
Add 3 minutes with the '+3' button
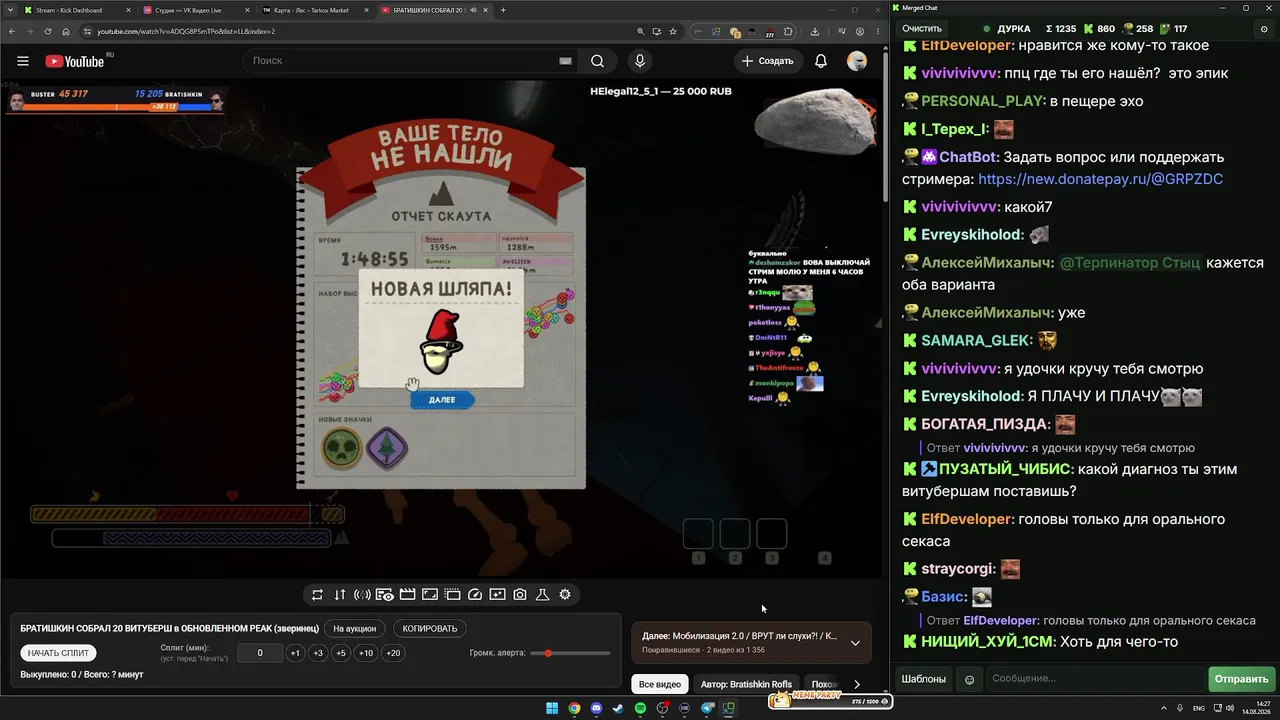[318, 653]
